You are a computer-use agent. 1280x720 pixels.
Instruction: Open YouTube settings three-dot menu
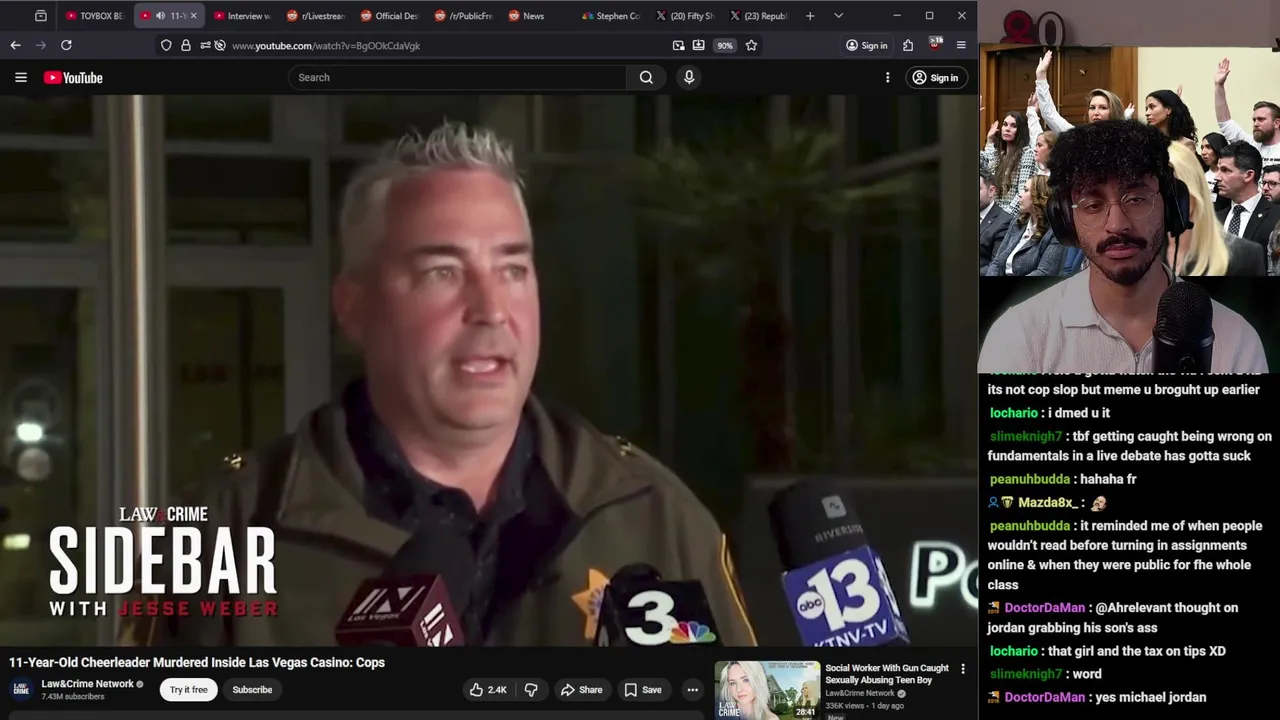(887, 77)
